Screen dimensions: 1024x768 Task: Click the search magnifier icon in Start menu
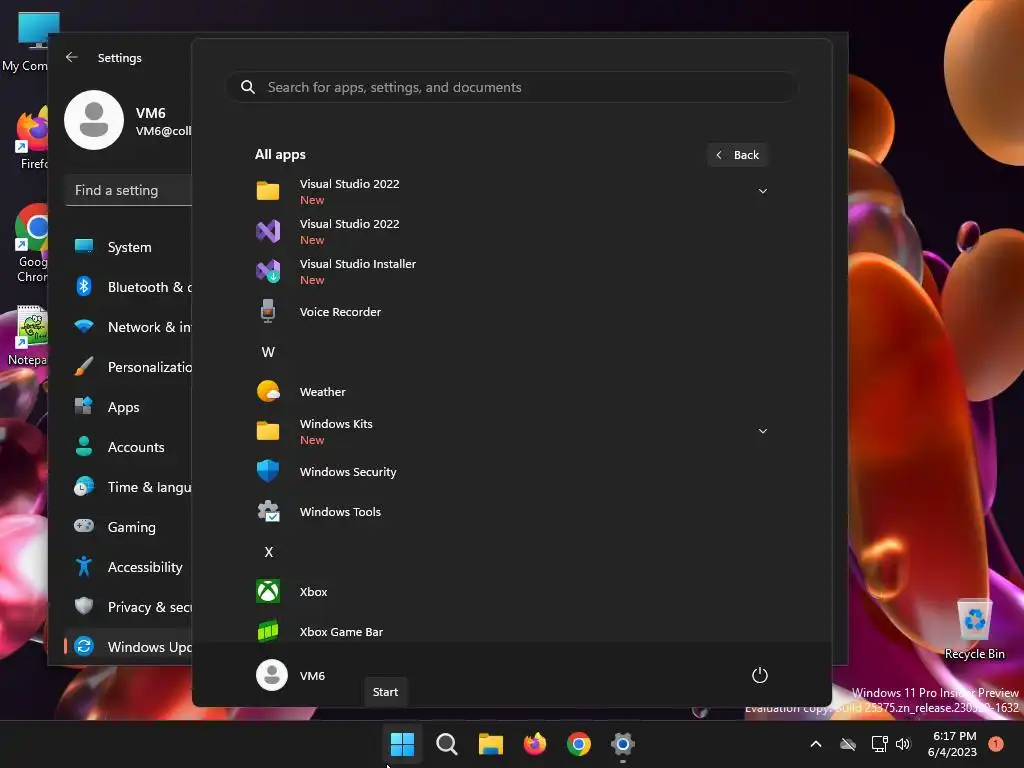(x=248, y=87)
